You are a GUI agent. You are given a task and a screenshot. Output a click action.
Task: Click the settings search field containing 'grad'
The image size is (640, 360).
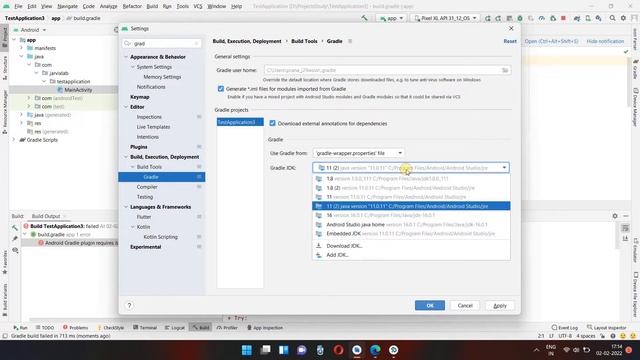click(x=162, y=43)
